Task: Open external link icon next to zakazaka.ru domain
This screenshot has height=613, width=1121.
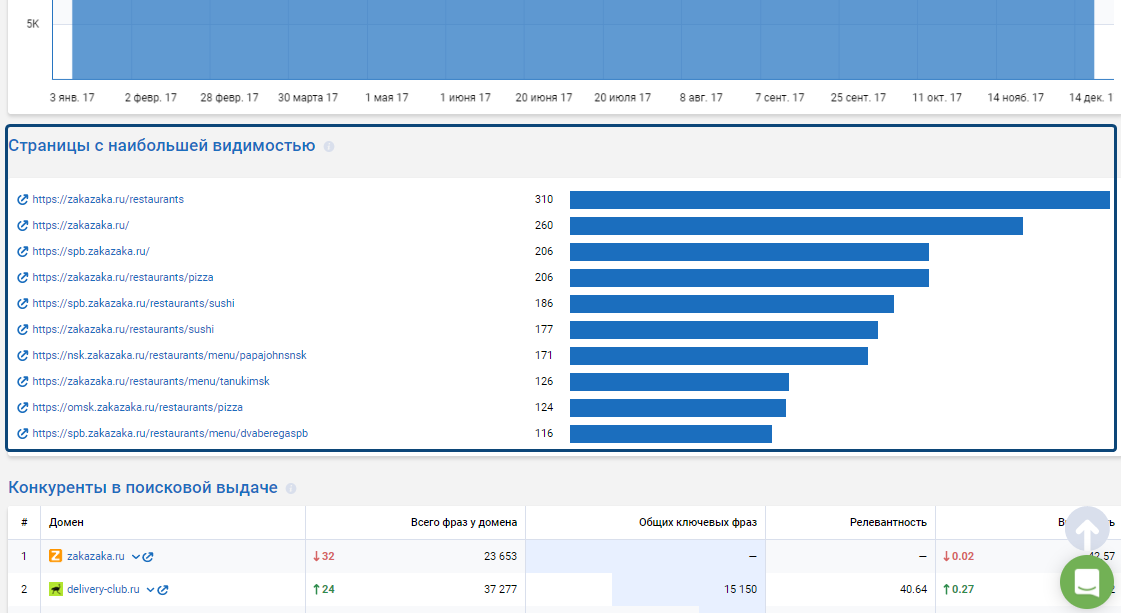Action: point(148,556)
